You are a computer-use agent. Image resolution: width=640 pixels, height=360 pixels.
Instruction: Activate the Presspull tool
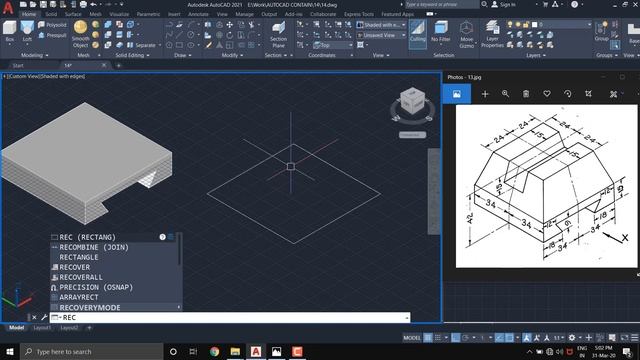pos(53,36)
